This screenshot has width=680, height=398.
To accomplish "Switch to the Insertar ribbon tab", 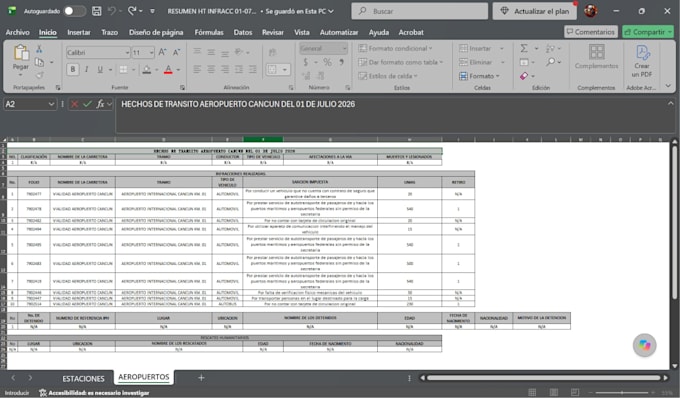I will [78, 32].
